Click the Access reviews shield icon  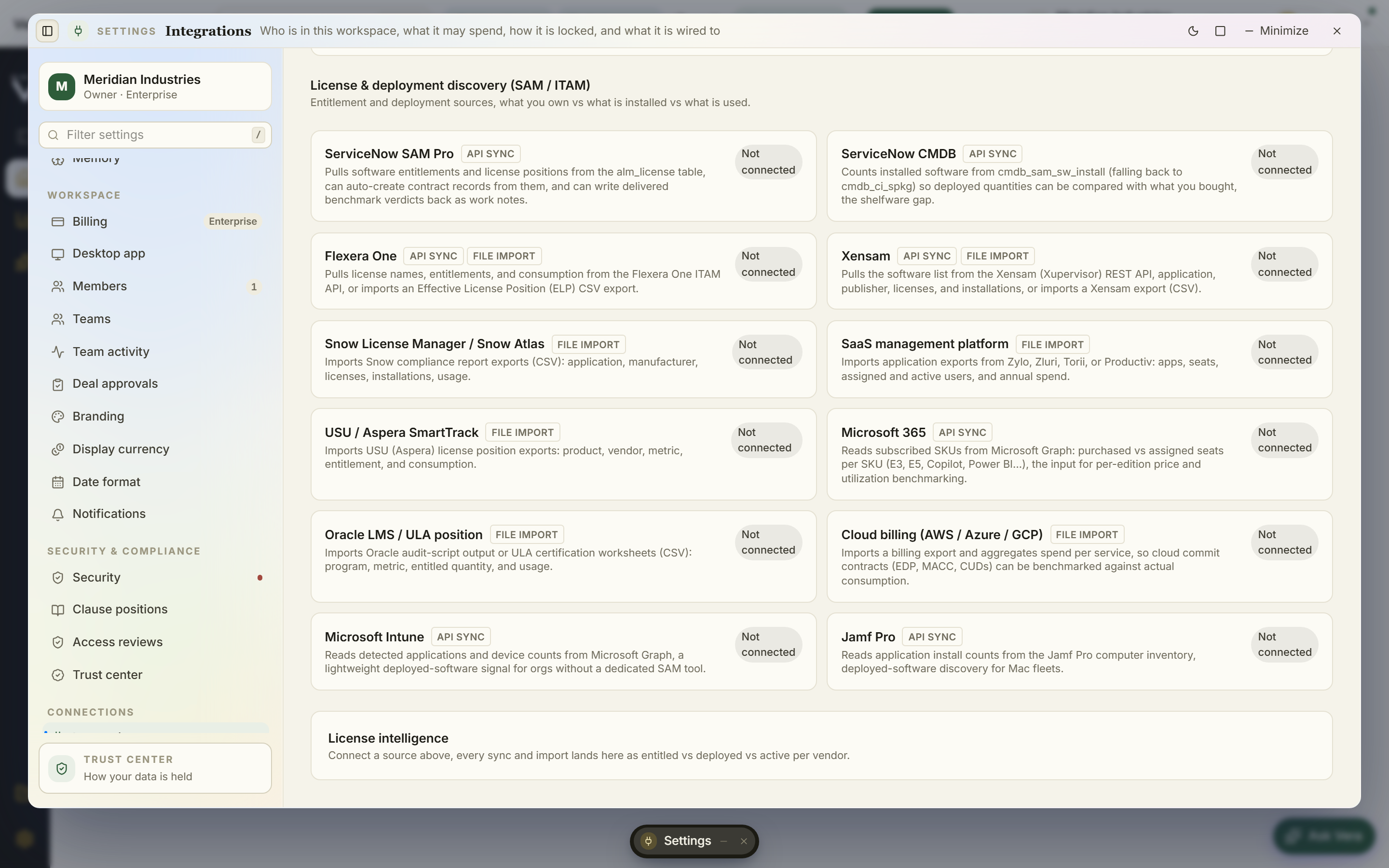[57, 642]
